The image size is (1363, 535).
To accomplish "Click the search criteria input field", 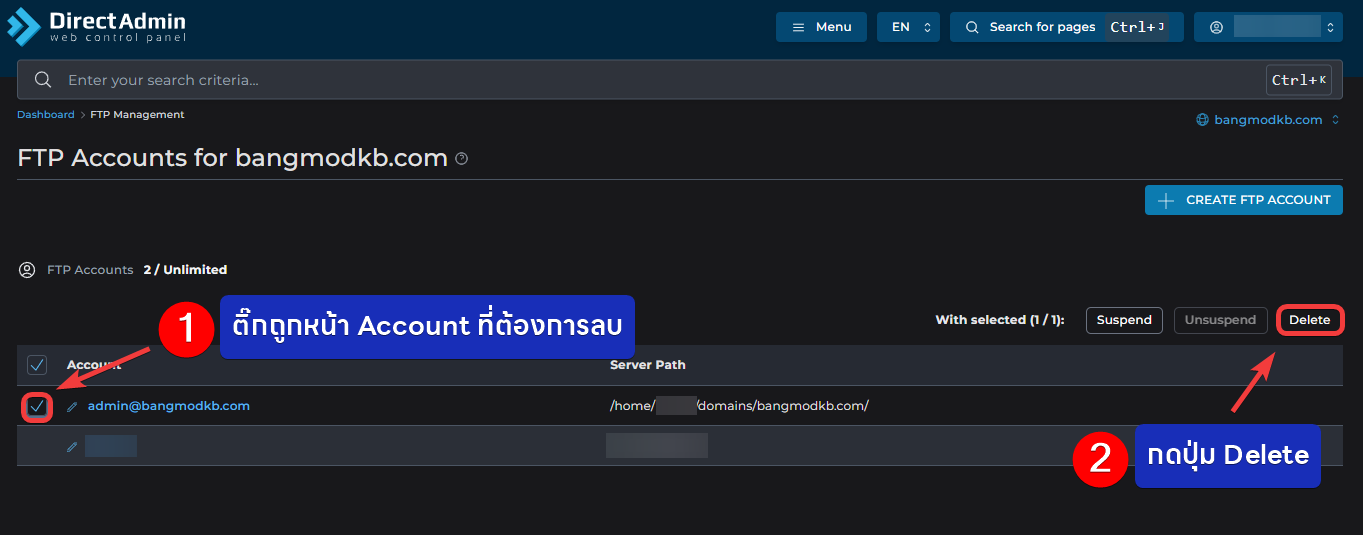I will [680, 80].
